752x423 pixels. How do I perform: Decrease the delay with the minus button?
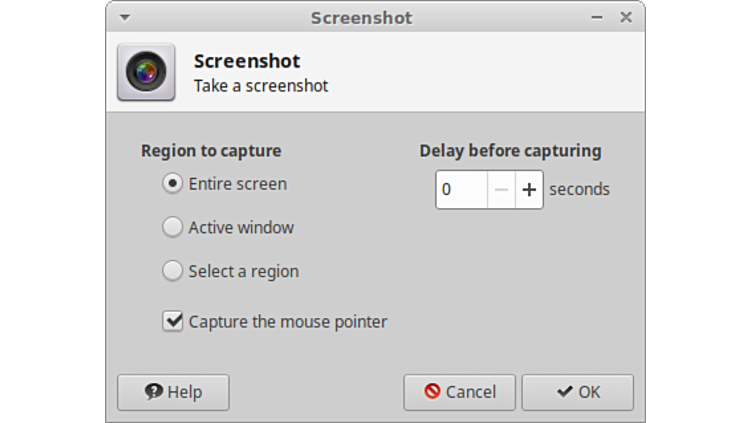(x=502, y=189)
